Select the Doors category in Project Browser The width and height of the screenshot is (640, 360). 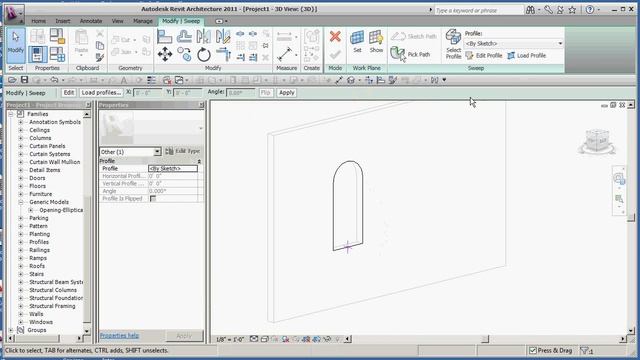pos(37,178)
